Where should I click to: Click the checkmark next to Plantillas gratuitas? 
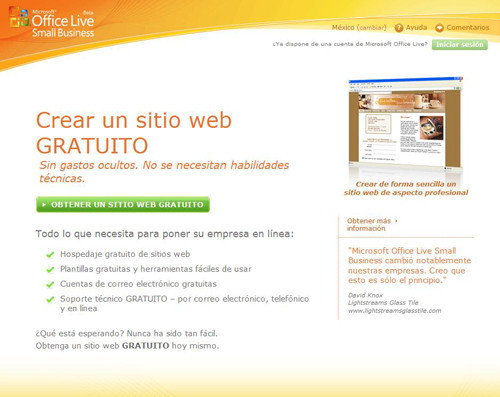pos(50,269)
